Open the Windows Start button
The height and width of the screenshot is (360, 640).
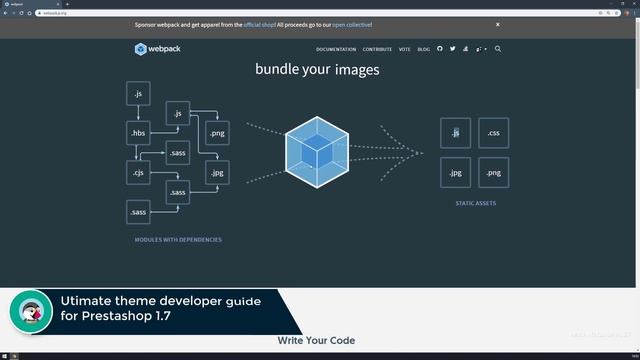(4, 356)
